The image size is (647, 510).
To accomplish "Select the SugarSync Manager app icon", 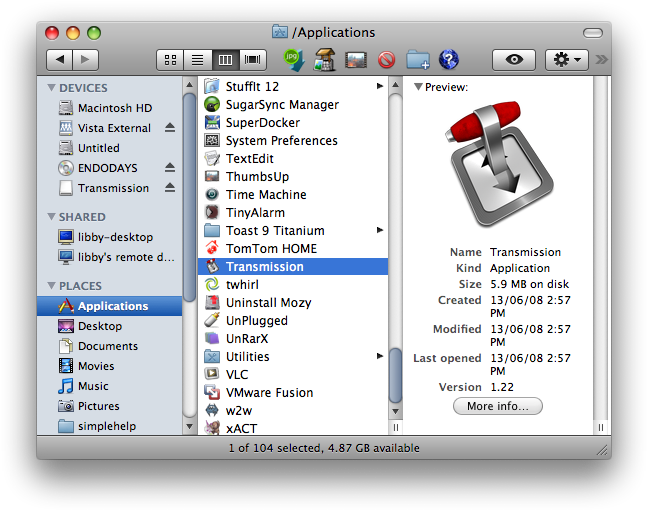I will [x=212, y=104].
